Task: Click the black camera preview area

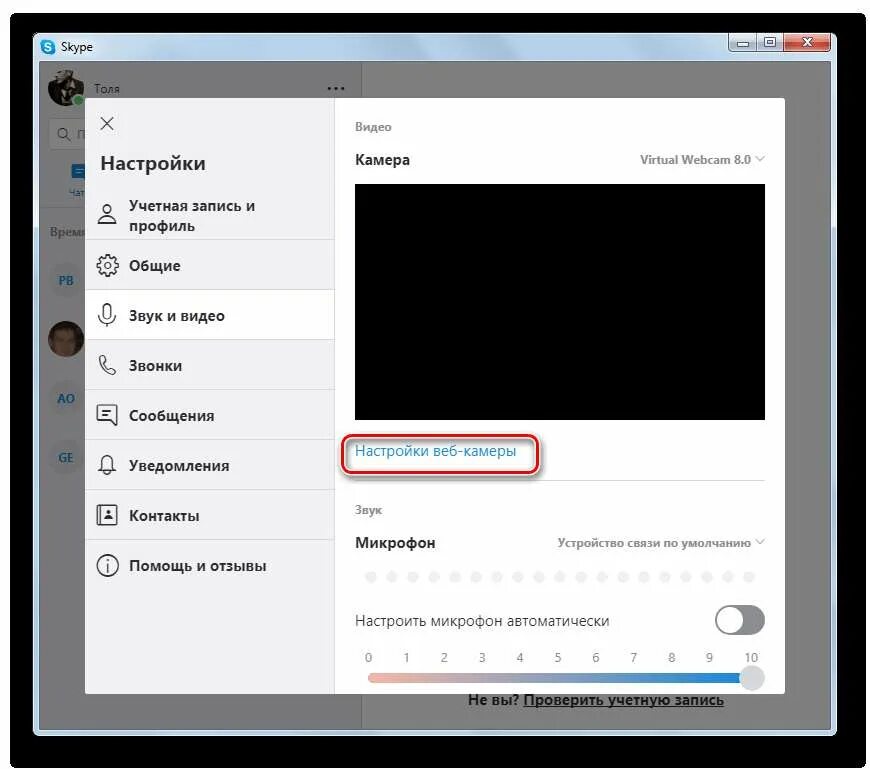Action: (x=560, y=302)
